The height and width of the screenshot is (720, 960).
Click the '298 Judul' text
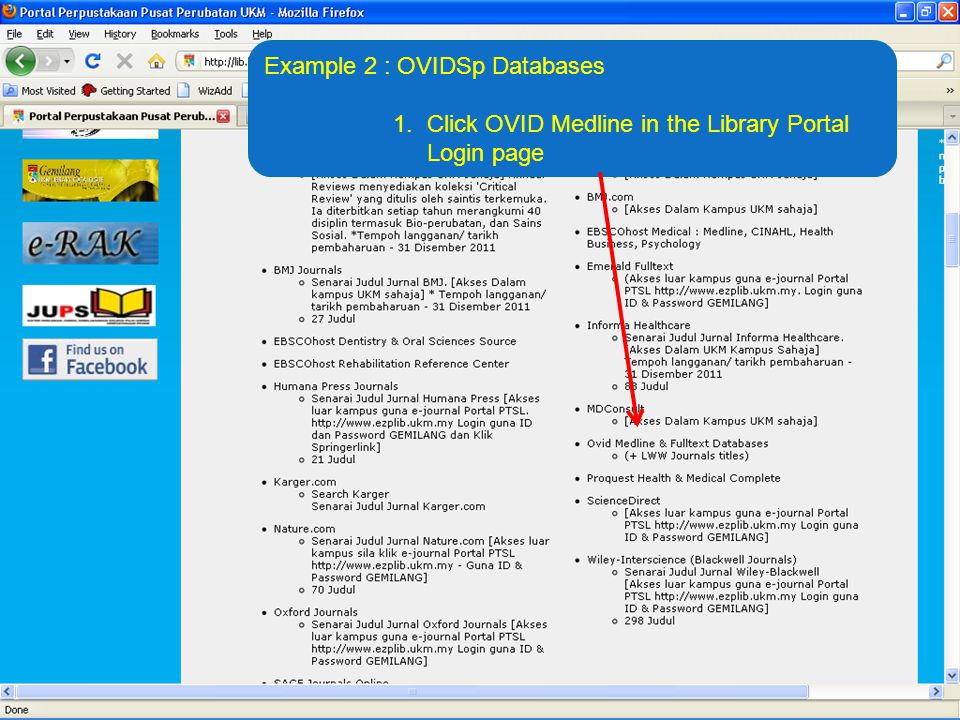[649, 621]
